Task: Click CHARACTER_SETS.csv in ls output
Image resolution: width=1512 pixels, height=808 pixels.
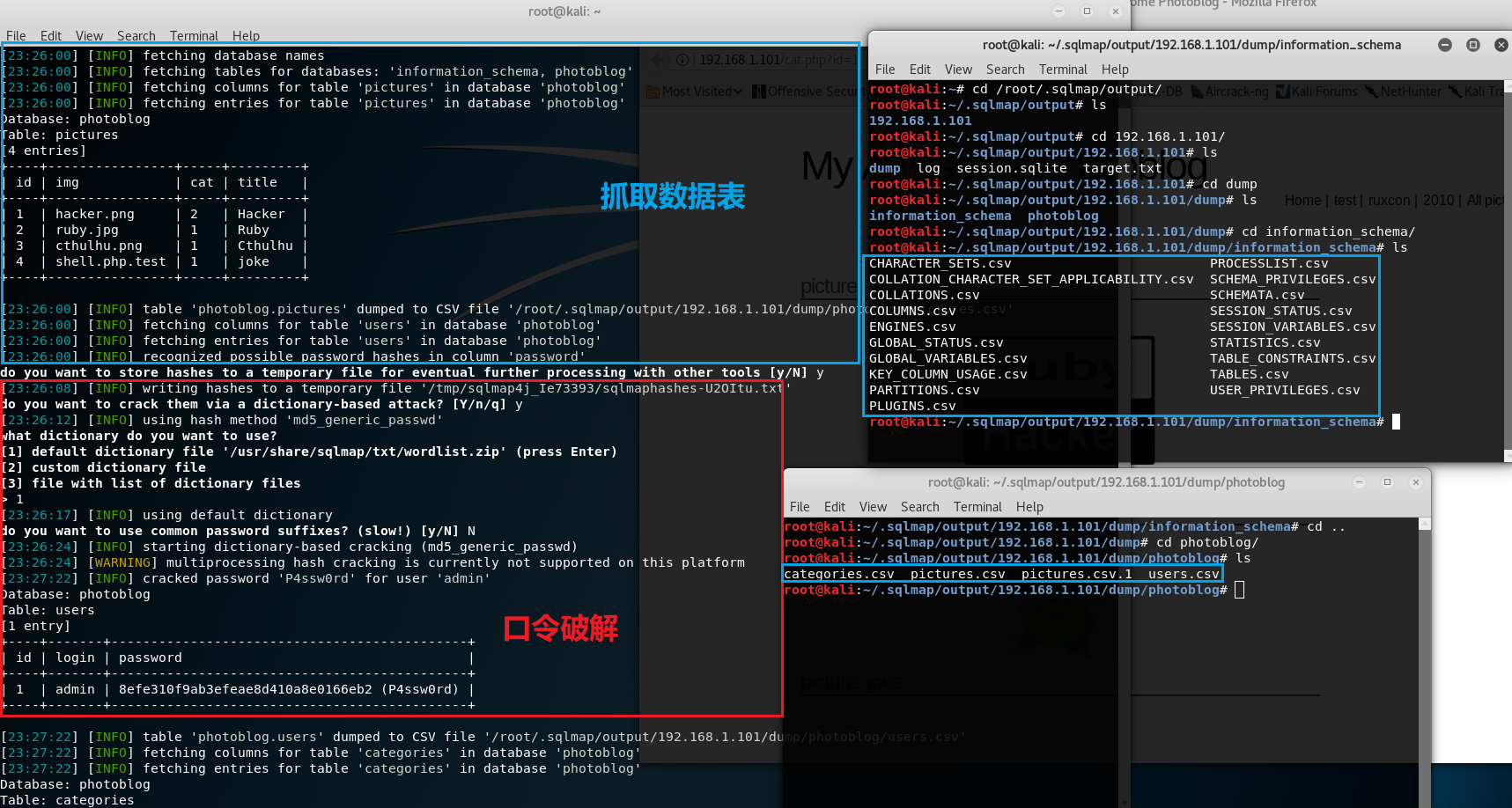Action: [940, 263]
